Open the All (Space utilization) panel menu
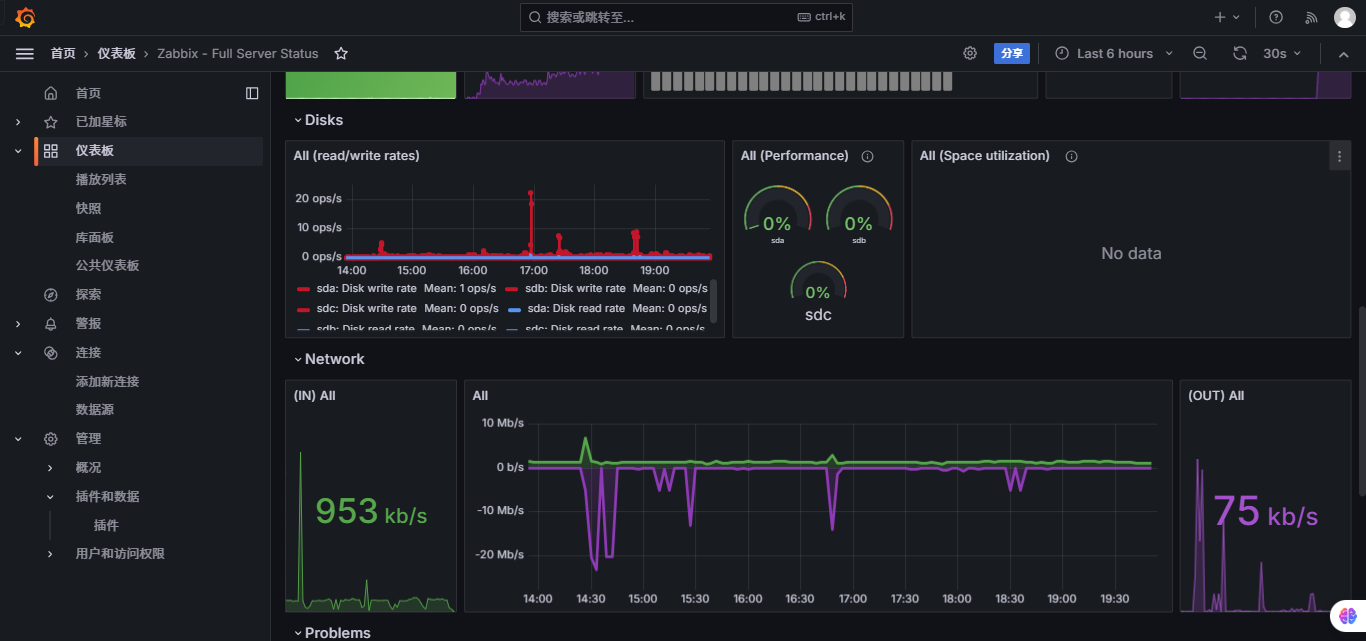1366x641 pixels. [x=1340, y=156]
